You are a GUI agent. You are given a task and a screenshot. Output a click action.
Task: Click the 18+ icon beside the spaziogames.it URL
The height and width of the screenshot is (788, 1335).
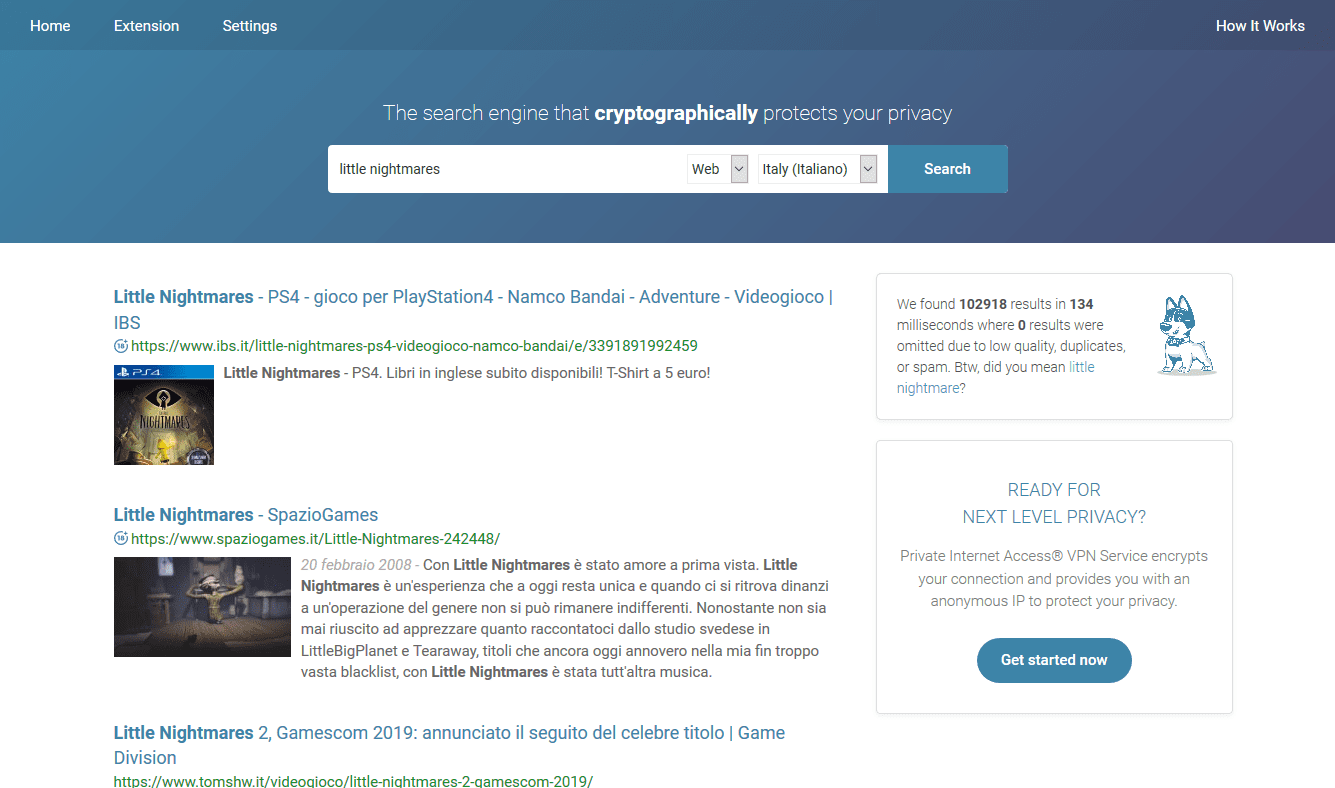121,538
